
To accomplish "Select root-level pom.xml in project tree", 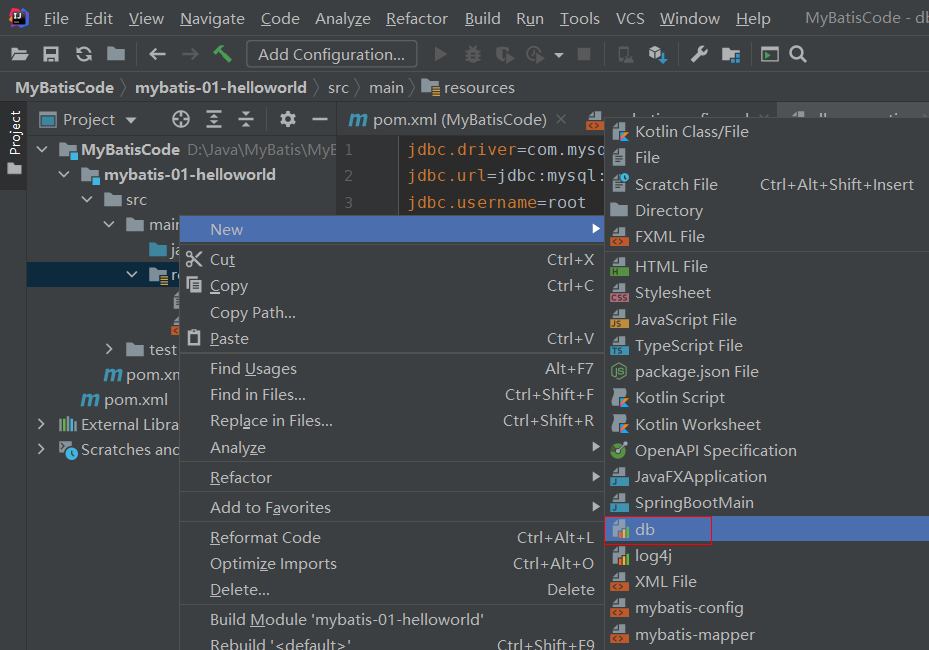I will click(x=124, y=400).
